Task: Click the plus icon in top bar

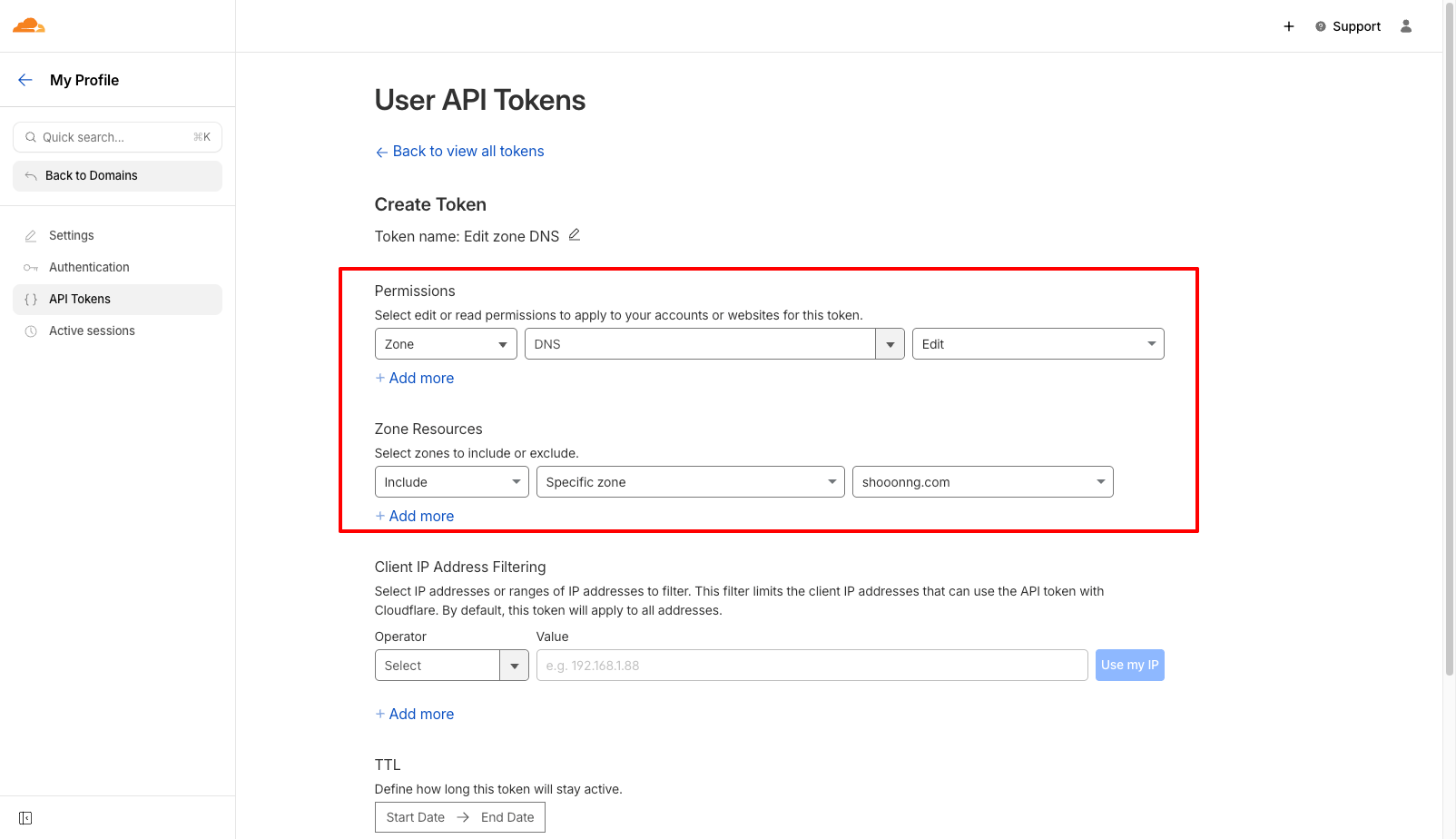Action: [1289, 26]
